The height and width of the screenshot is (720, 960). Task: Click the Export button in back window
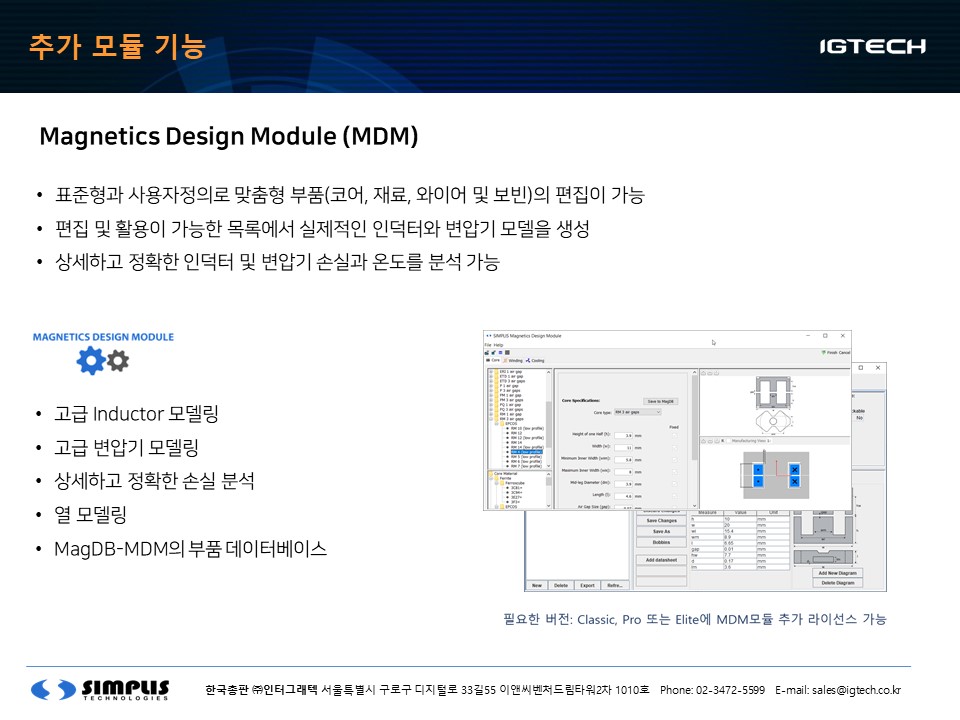pos(587,585)
